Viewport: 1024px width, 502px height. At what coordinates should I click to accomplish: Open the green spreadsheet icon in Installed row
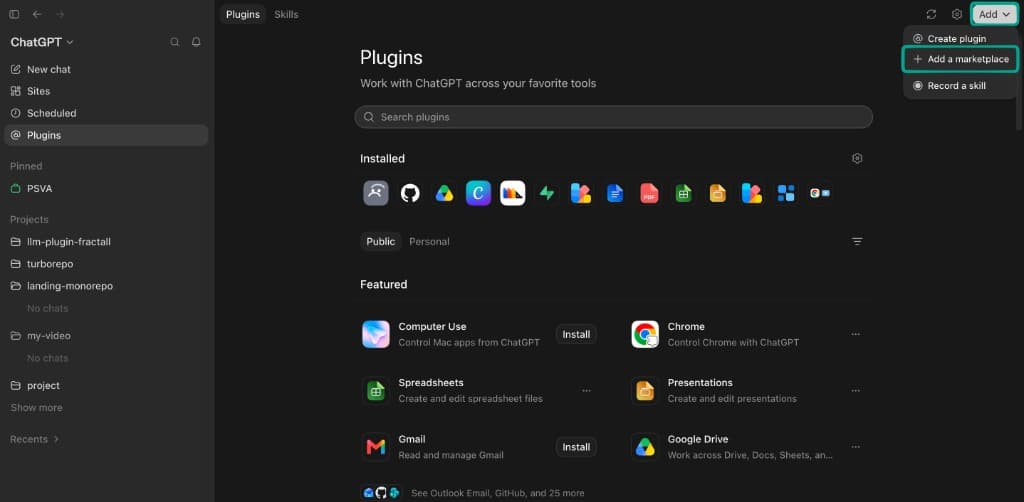(x=684, y=193)
